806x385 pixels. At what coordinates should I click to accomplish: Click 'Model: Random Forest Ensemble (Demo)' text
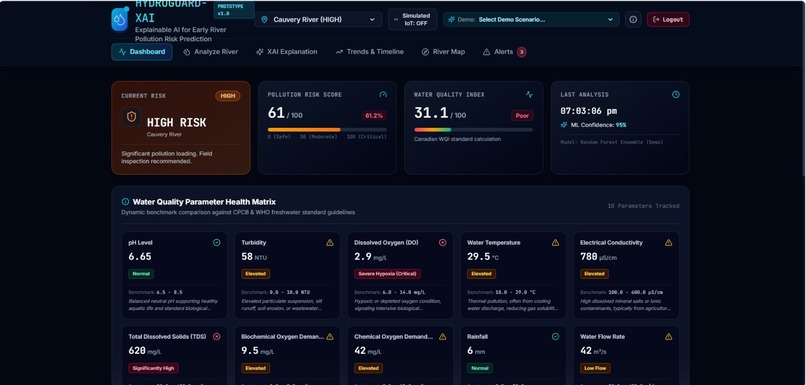point(612,142)
